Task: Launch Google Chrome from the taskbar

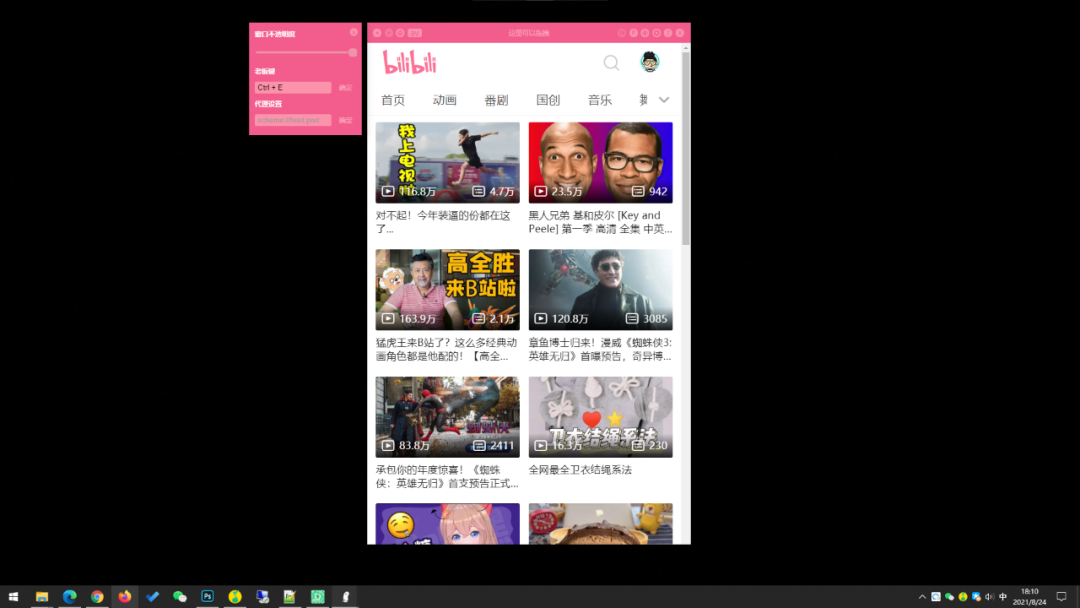Action: coord(97,596)
